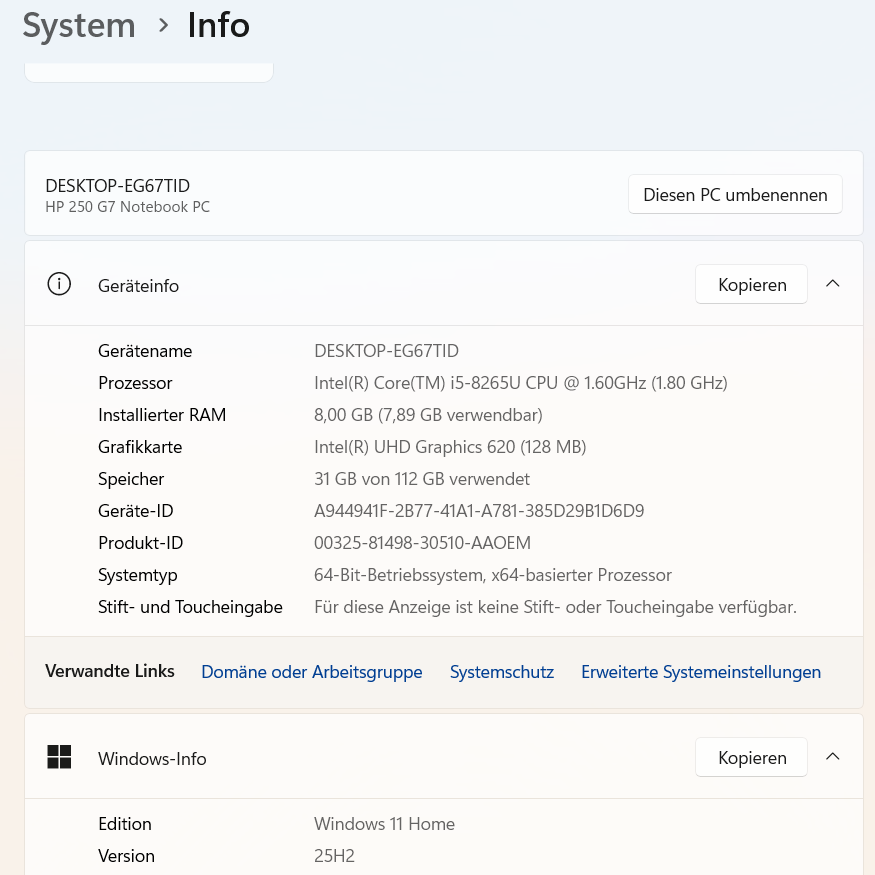Click the Installierter RAM label
Image resolution: width=875 pixels, height=875 pixels.
[x=162, y=415]
